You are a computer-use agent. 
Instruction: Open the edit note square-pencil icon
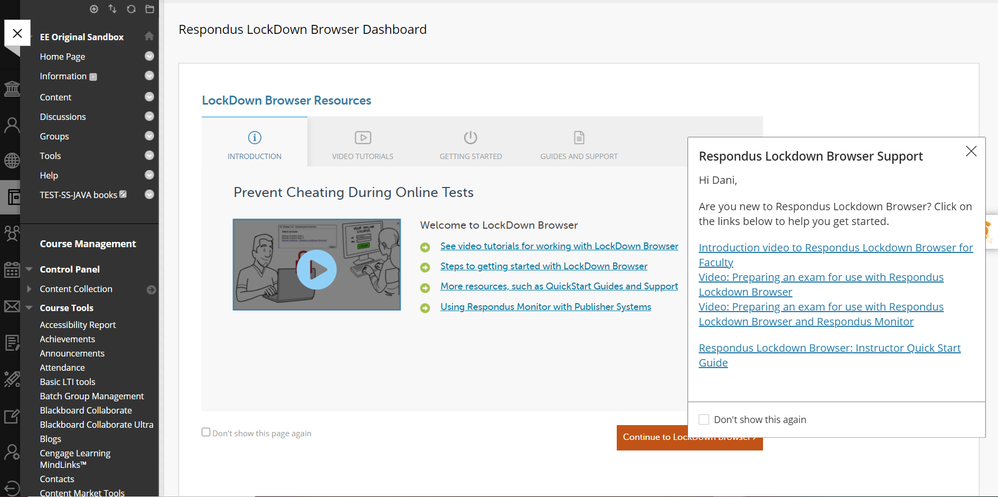11,416
